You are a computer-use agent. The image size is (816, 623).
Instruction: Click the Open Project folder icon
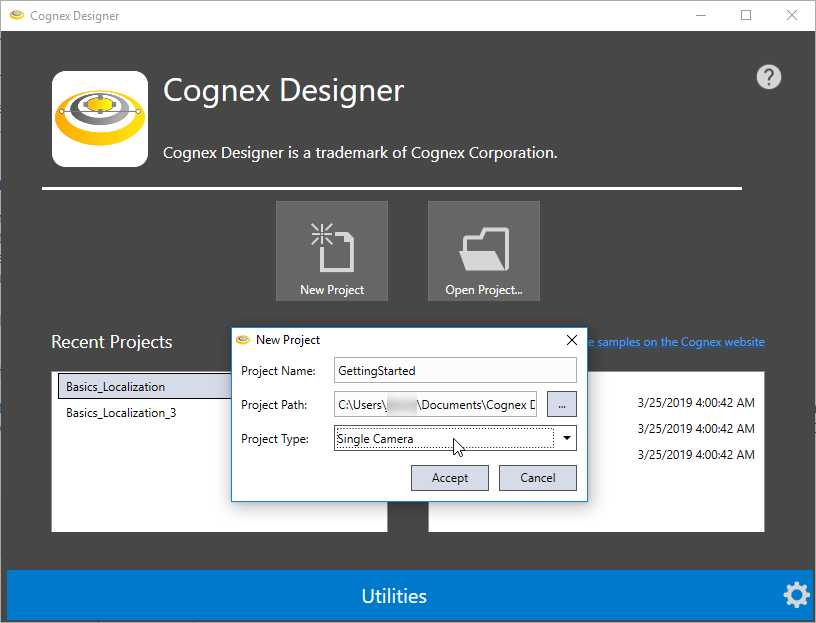[483, 251]
